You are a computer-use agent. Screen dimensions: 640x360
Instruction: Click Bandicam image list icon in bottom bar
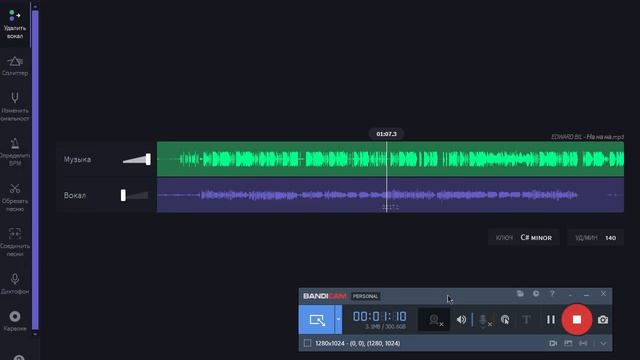pos(568,343)
